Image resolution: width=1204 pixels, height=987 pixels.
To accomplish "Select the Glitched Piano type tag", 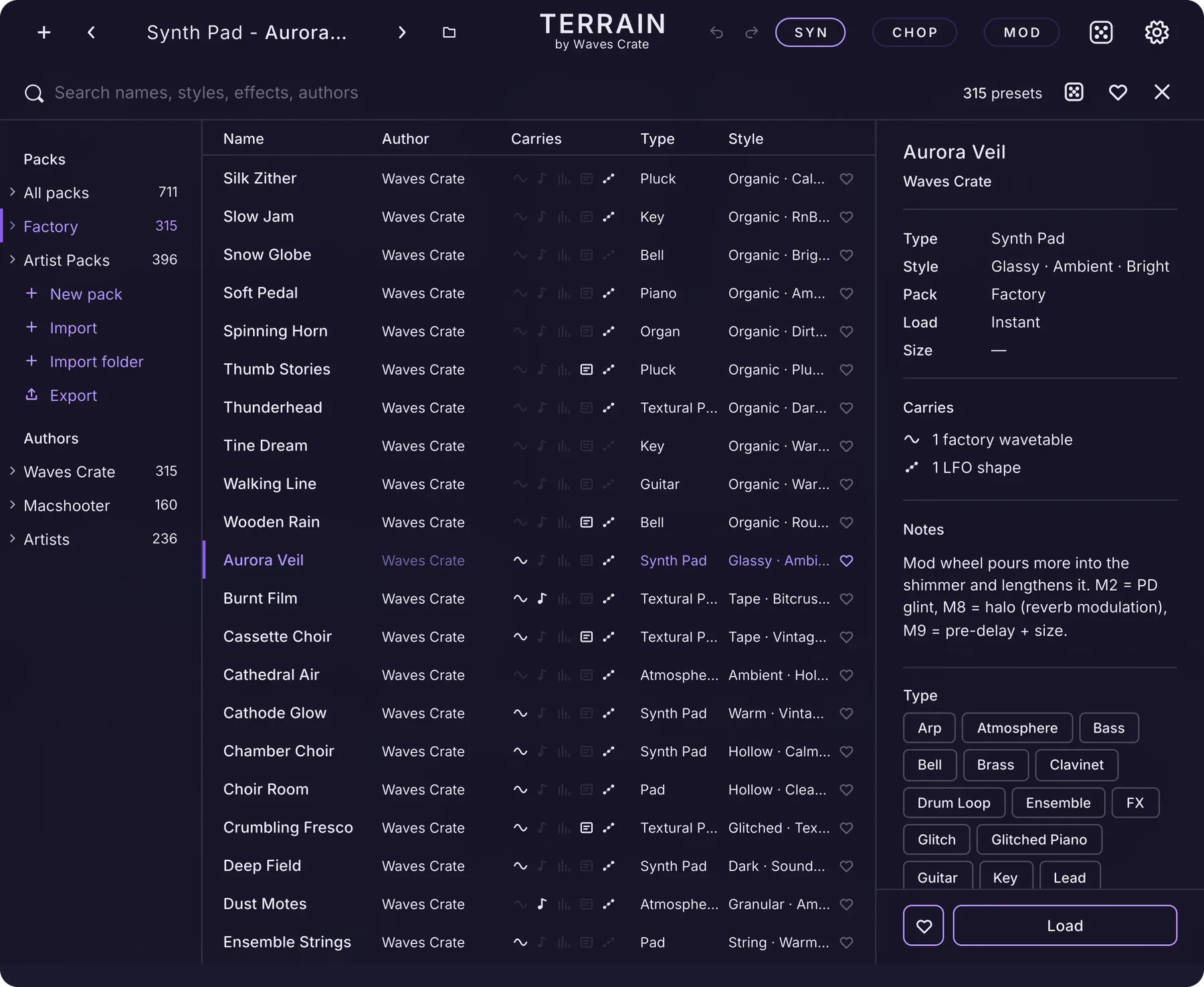I will click(x=1039, y=840).
